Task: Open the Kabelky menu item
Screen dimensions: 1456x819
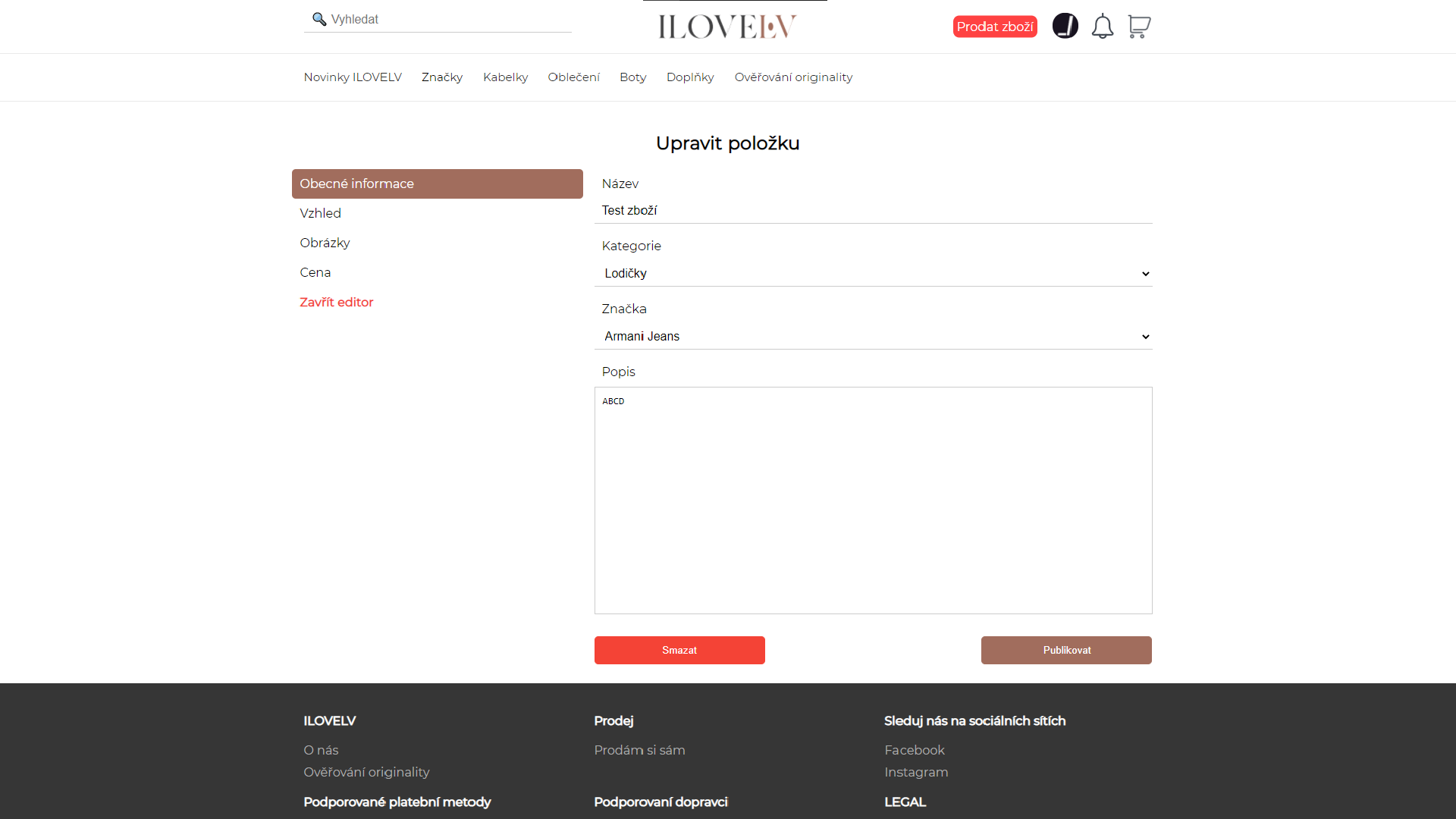Action: tap(505, 77)
